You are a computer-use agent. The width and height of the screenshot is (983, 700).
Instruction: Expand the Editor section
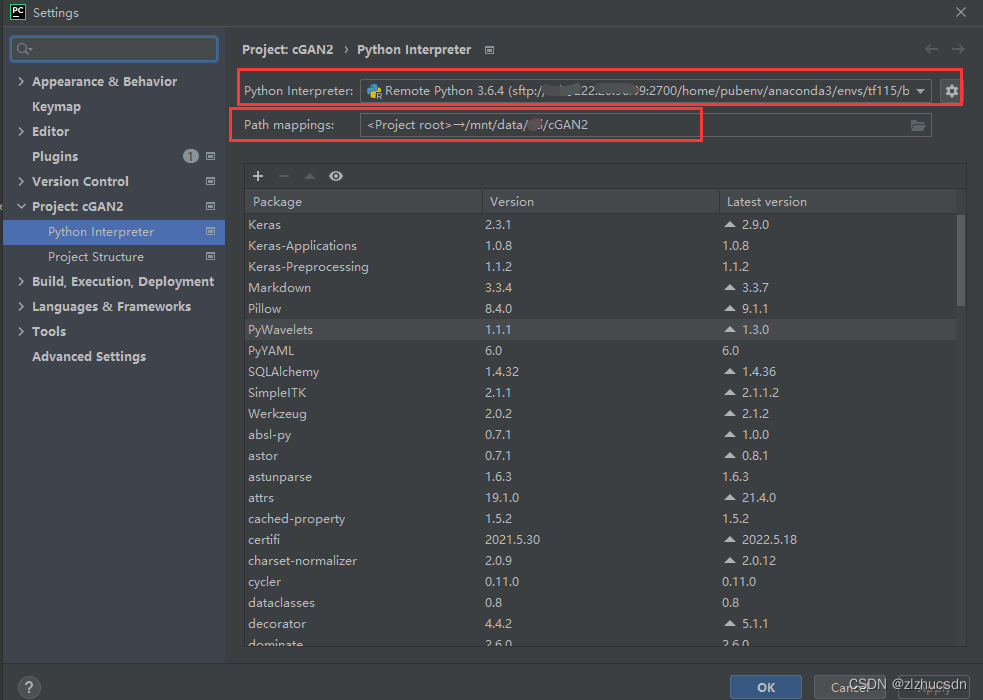pos(21,132)
